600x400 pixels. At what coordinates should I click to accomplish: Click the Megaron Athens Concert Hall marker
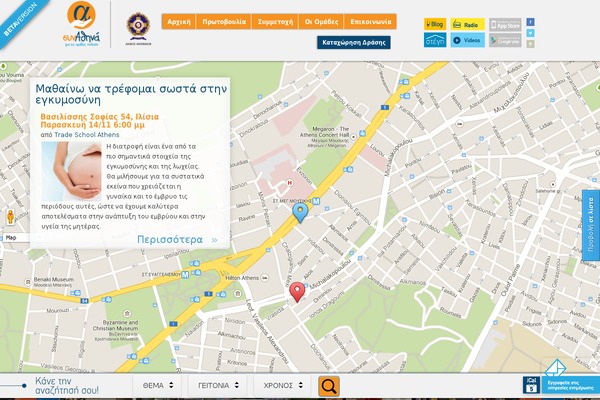click(x=354, y=137)
